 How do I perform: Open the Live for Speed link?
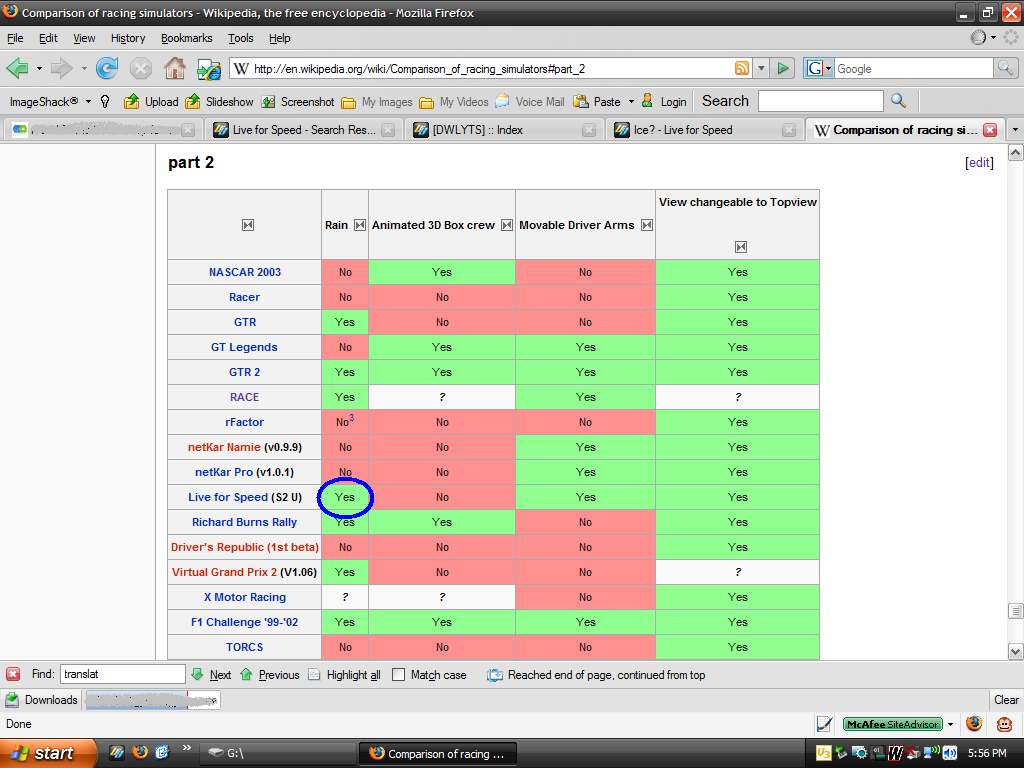point(228,497)
